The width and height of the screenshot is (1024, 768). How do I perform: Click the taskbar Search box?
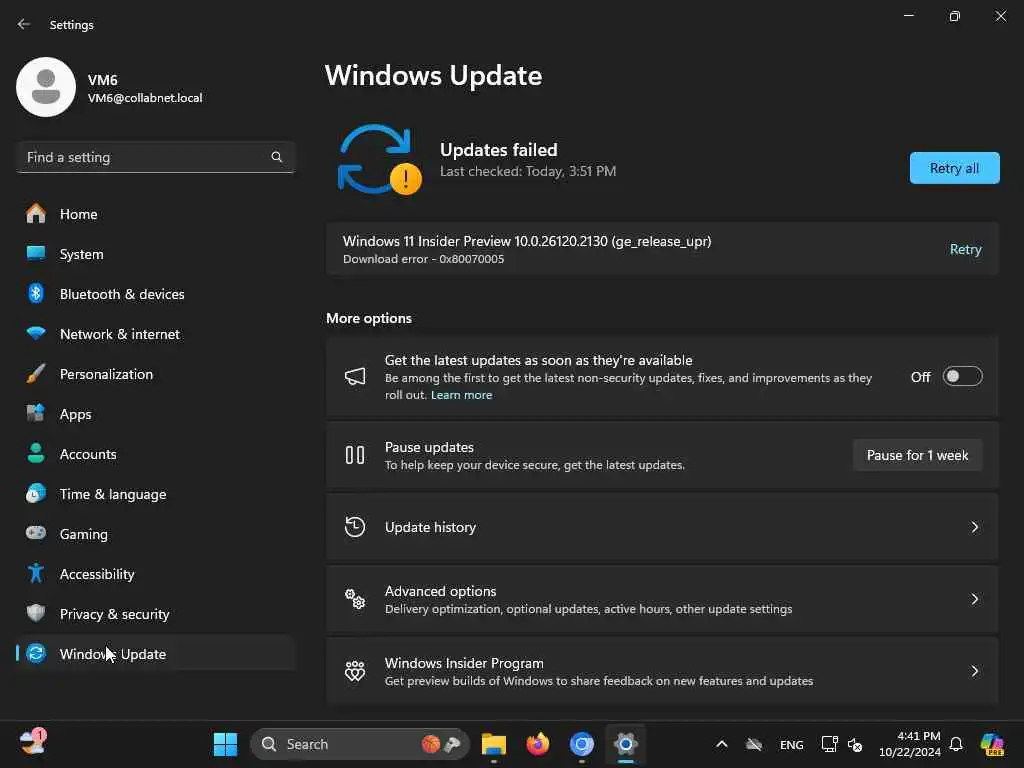[360, 744]
